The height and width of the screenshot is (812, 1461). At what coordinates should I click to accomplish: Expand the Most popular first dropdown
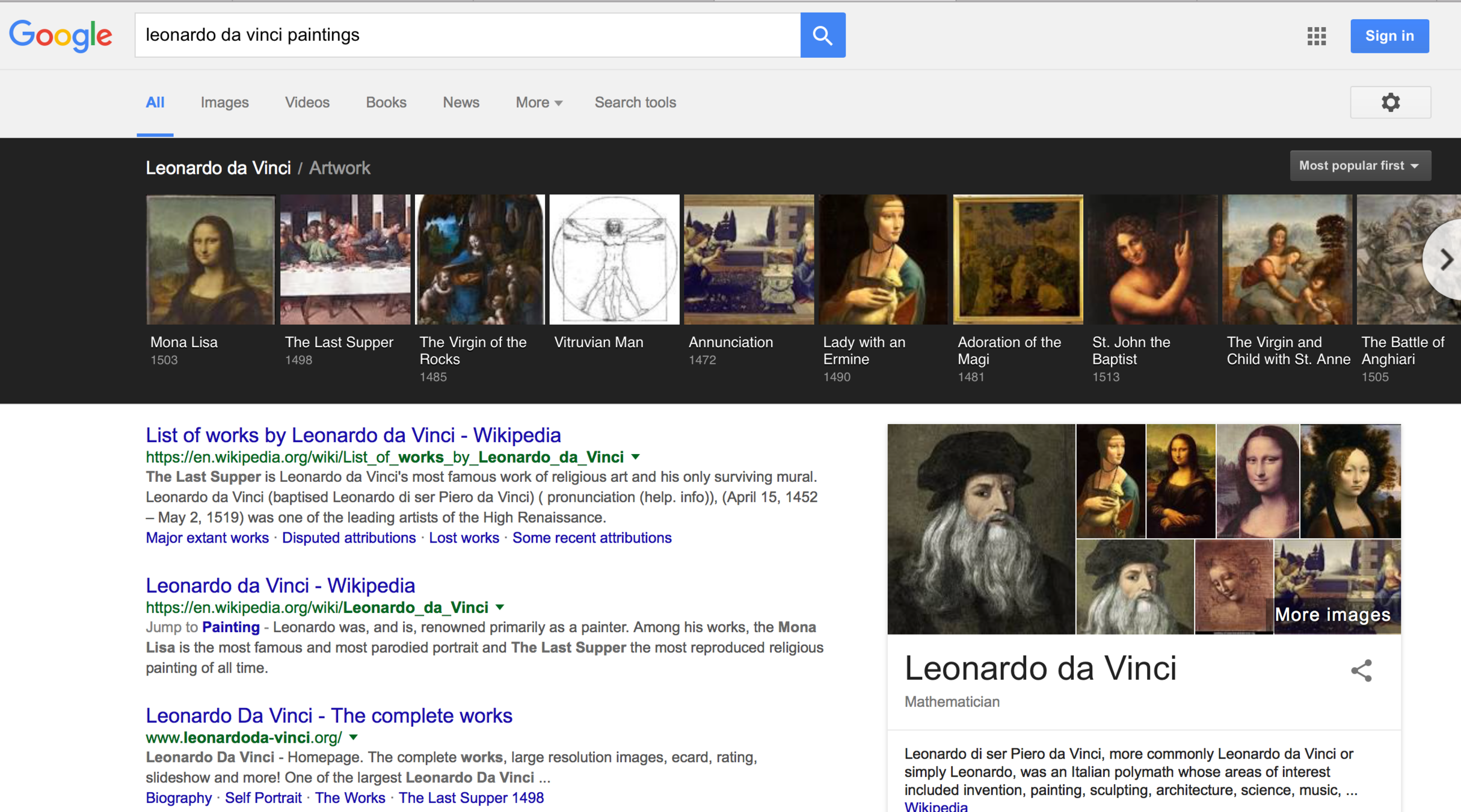pos(1359,166)
